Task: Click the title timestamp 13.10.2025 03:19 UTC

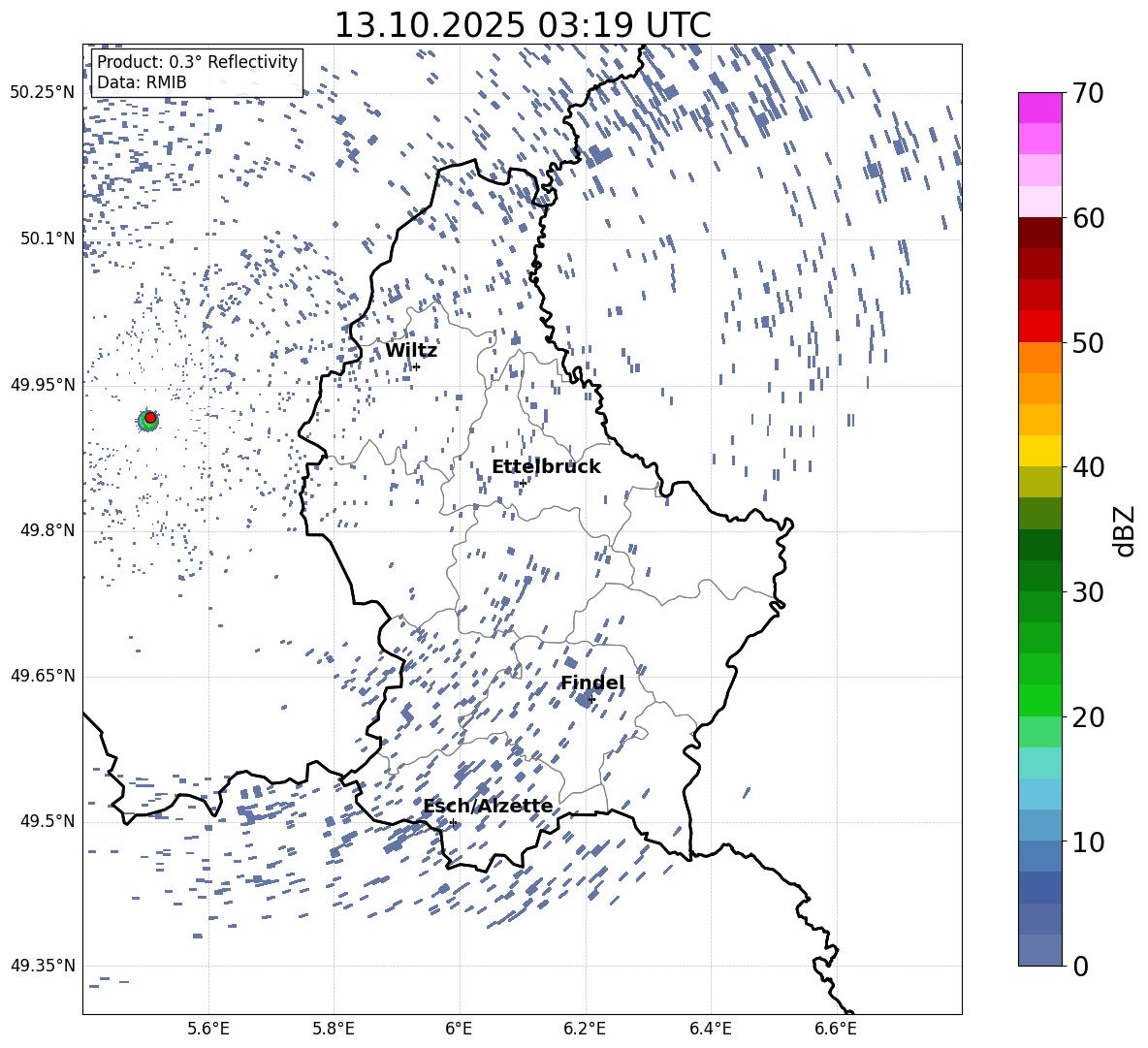Action: (523, 25)
